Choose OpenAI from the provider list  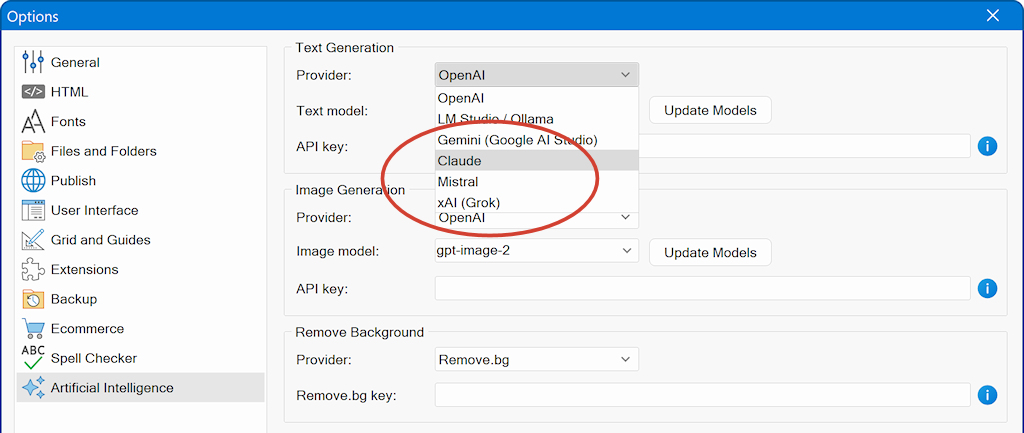(x=537, y=98)
